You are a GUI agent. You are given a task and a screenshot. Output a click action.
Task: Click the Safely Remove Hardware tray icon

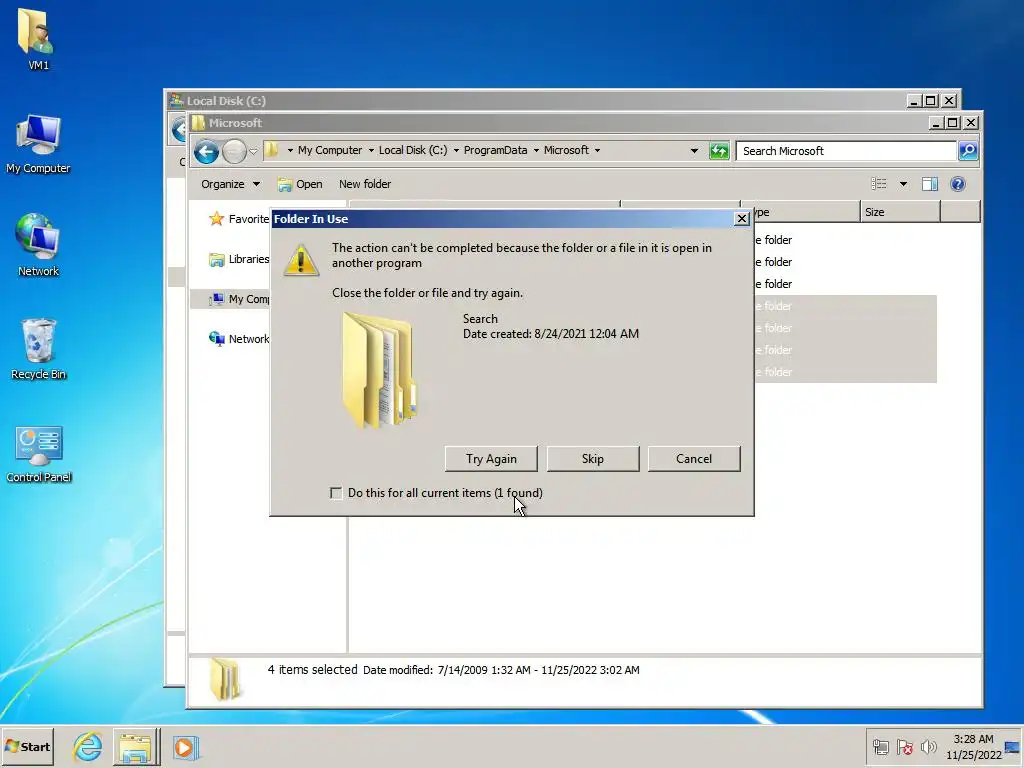click(880, 746)
